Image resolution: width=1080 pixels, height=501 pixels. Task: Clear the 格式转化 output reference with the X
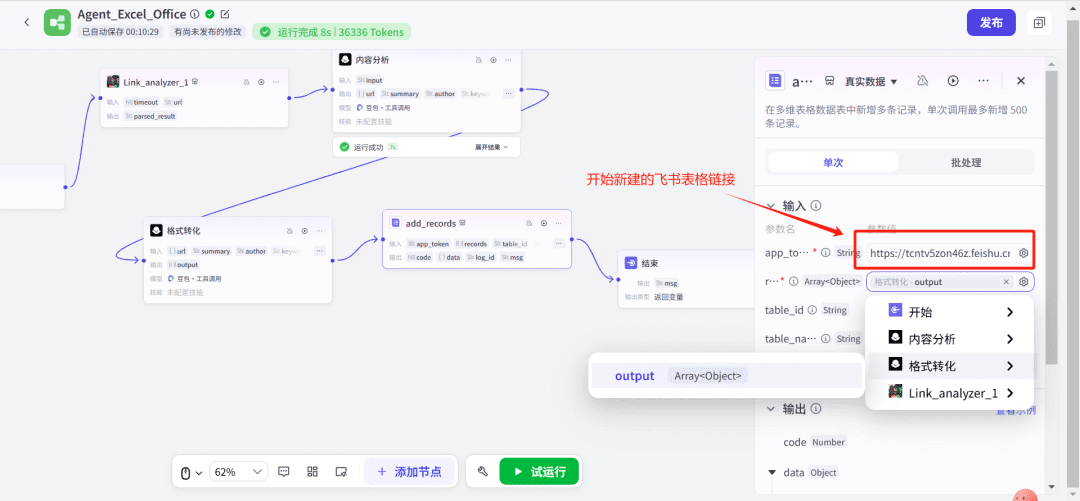coord(1007,282)
